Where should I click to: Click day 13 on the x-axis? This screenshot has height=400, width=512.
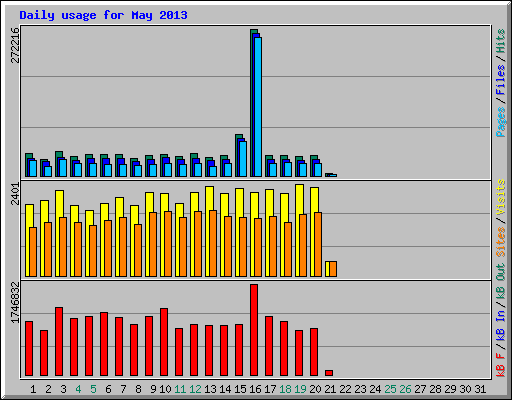click(x=210, y=389)
